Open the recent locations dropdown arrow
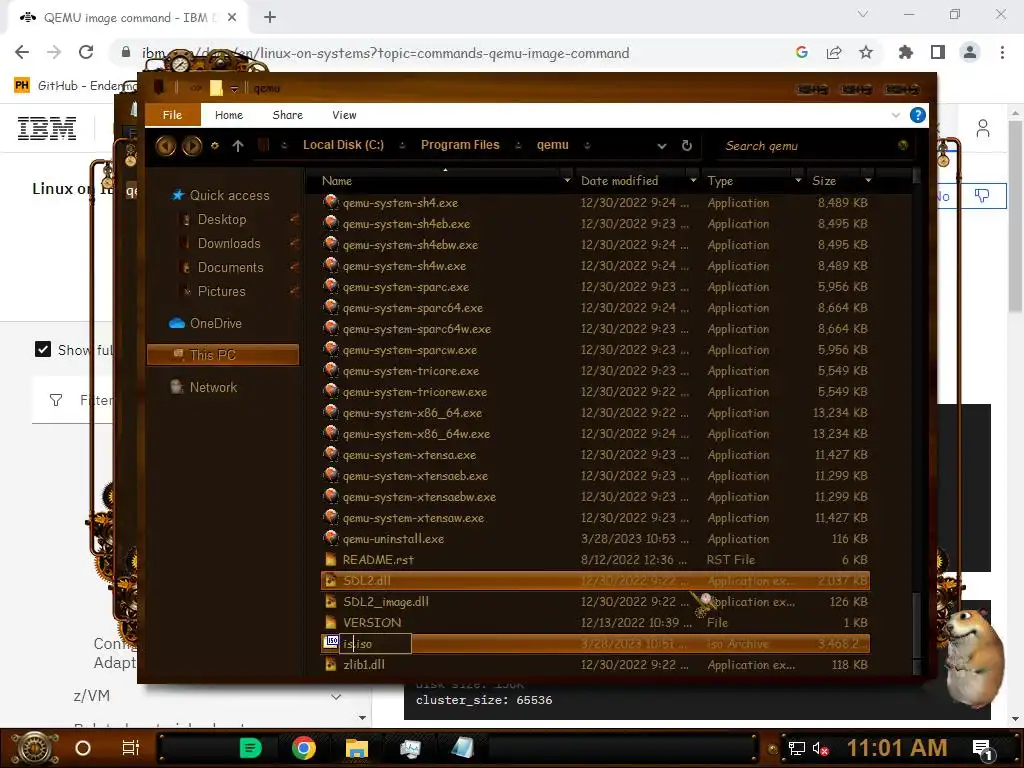Image resolution: width=1024 pixels, height=768 pixels. point(214,146)
